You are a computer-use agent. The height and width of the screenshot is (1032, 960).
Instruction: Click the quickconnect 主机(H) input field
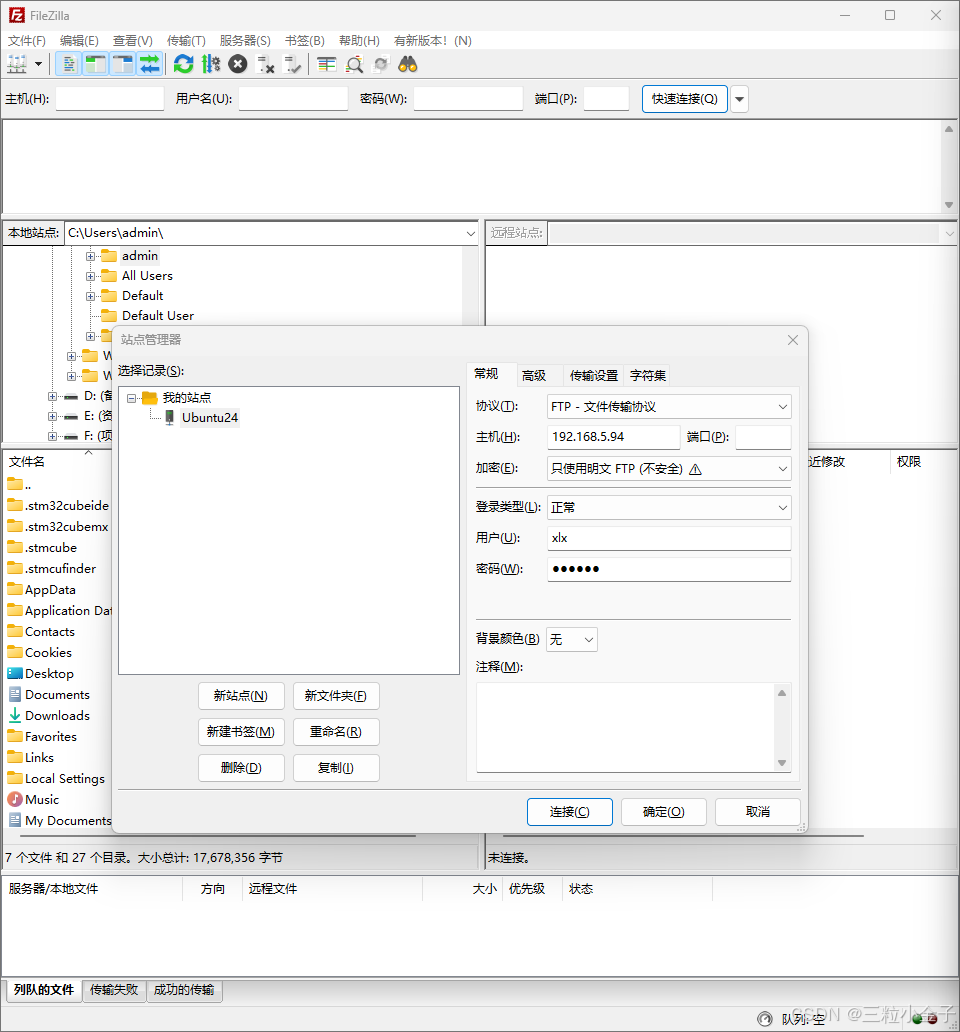click(x=110, y=99)
